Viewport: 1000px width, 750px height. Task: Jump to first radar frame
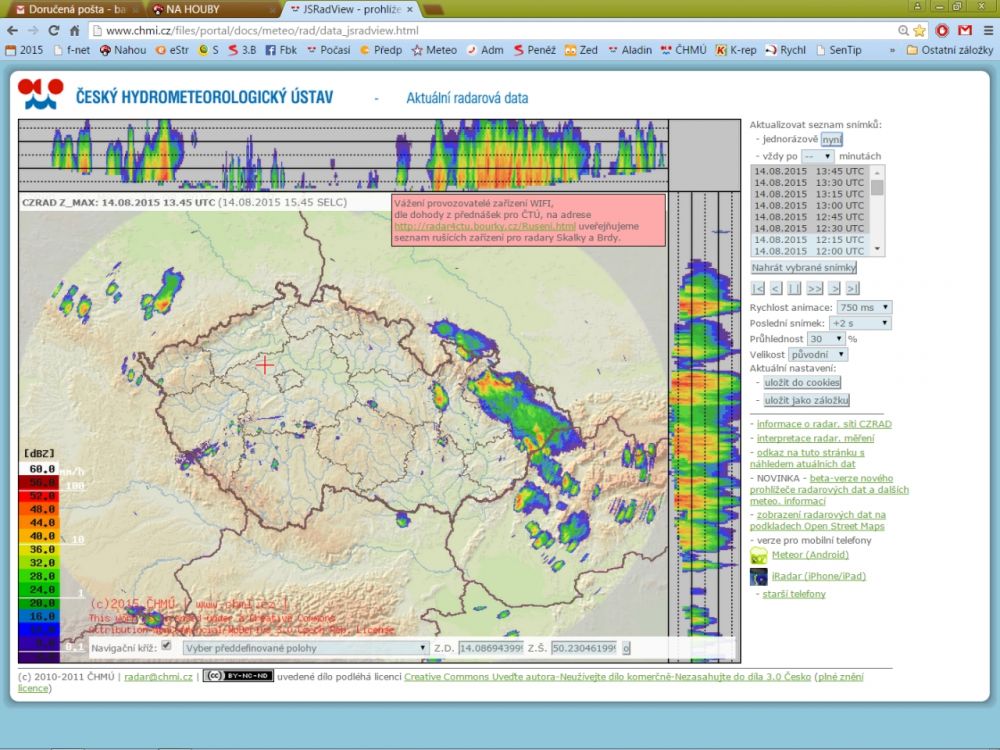pos(758,288)
